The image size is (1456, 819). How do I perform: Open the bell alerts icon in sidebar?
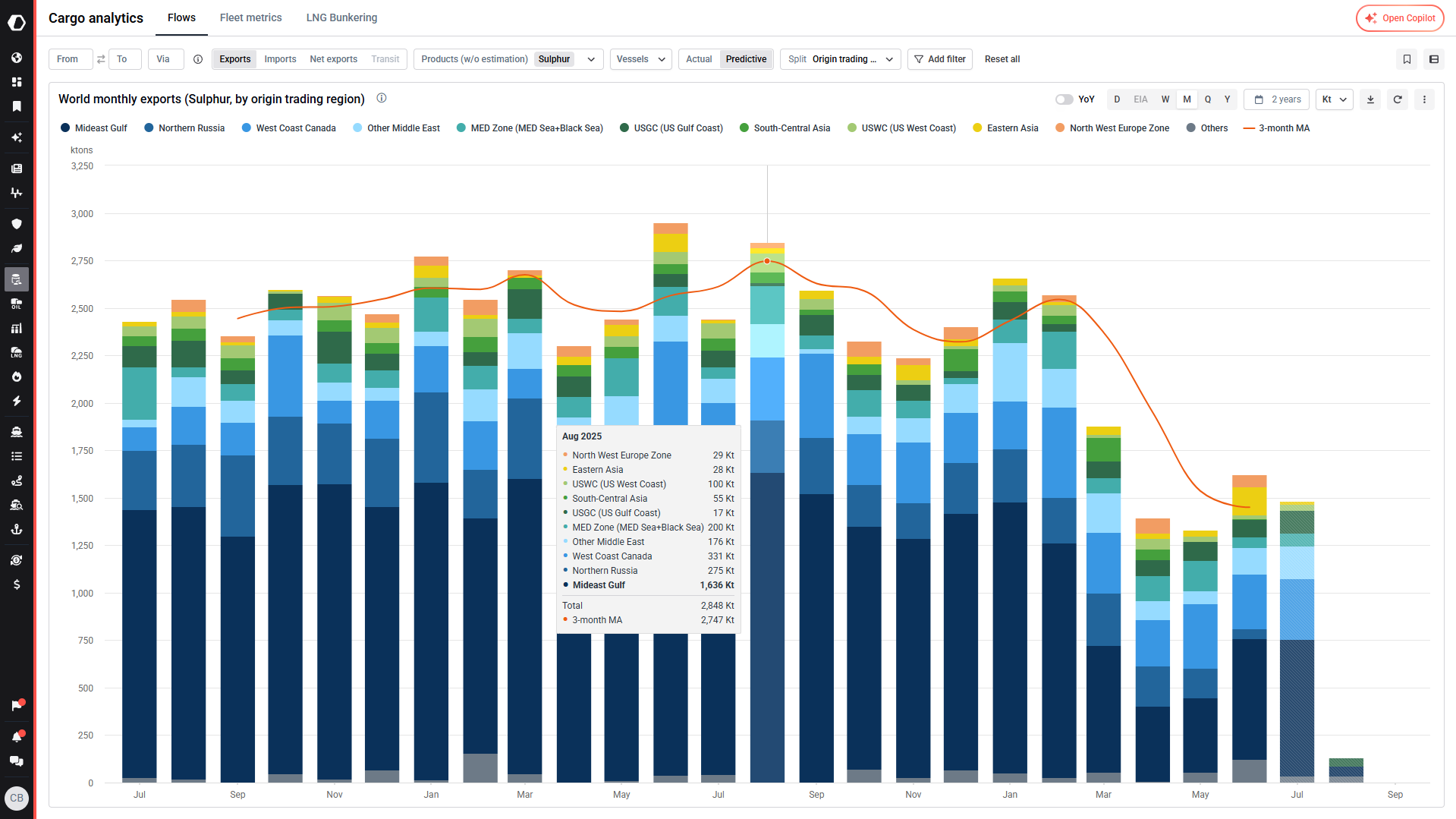17,737
